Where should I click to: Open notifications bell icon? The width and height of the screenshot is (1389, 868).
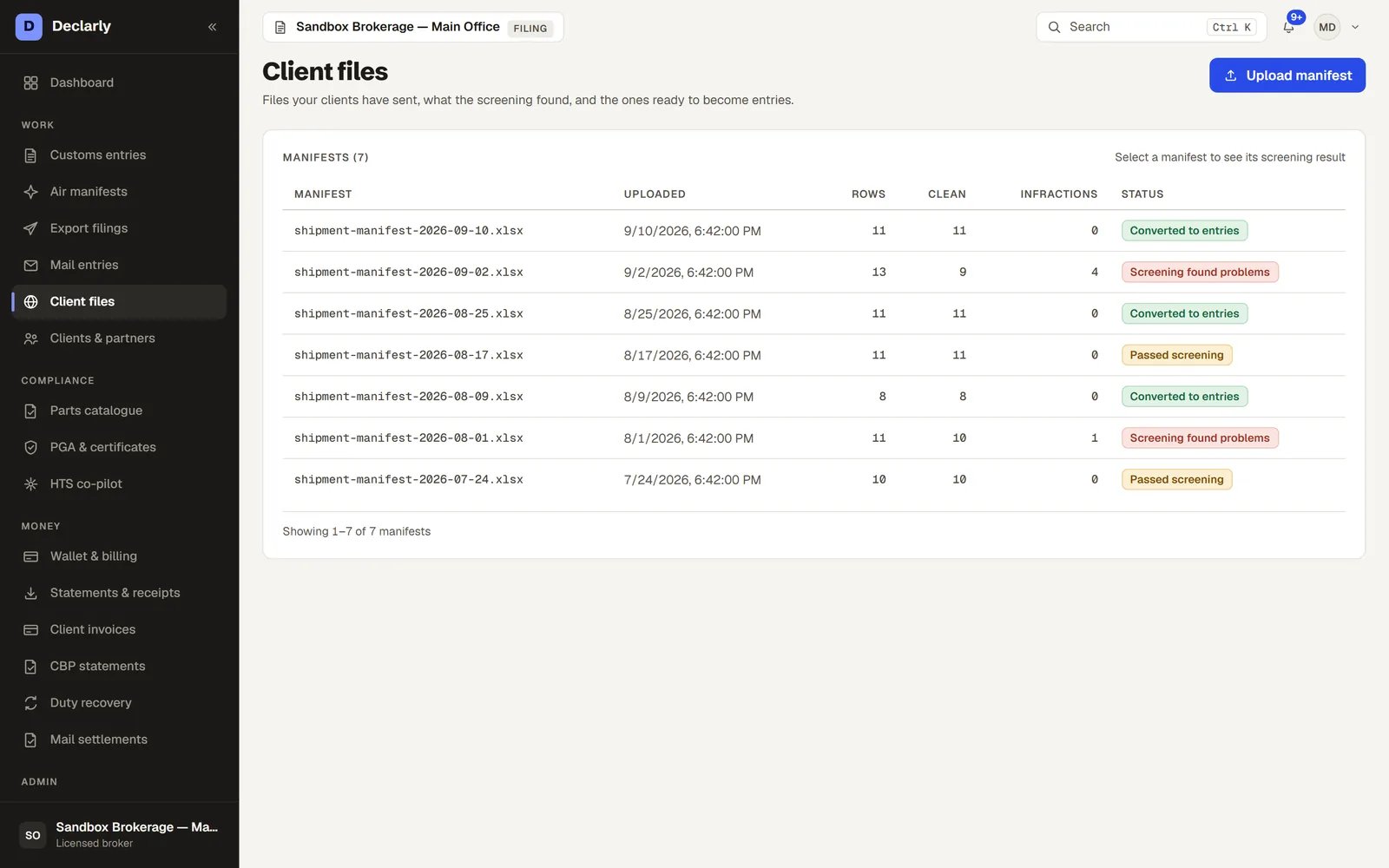1288,27
